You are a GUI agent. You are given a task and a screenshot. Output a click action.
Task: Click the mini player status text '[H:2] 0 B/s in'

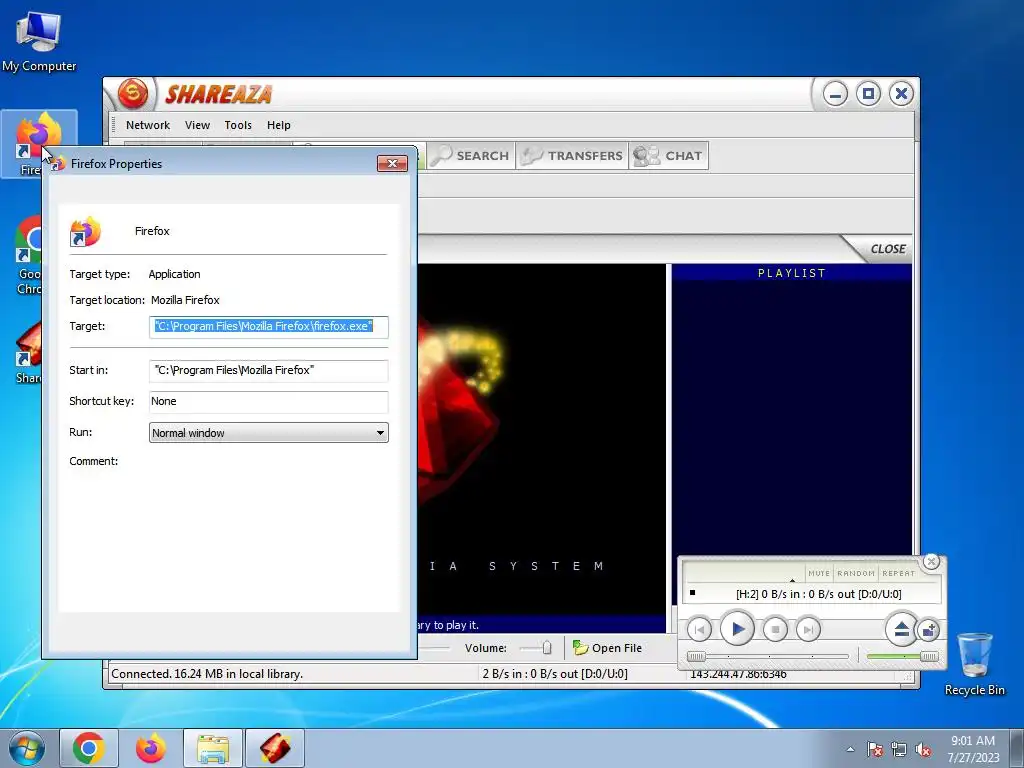[818, 594]
